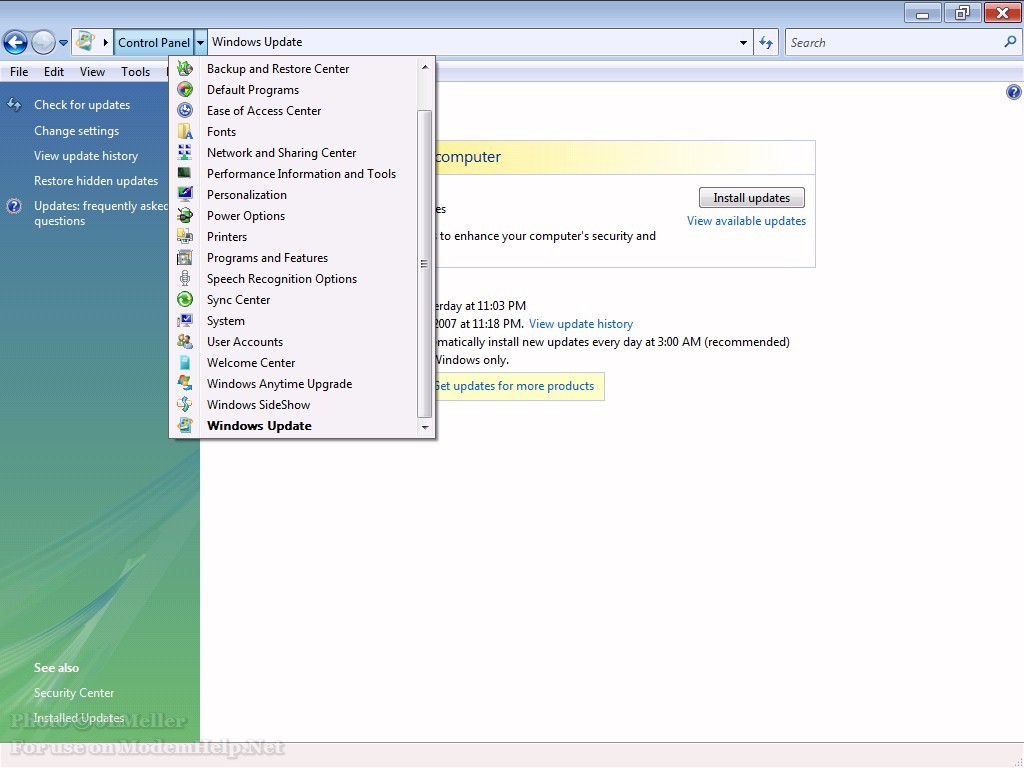This screenshot has height=768, width=1024.
Task: Click Get updates for more products
Action: point(514,386)
